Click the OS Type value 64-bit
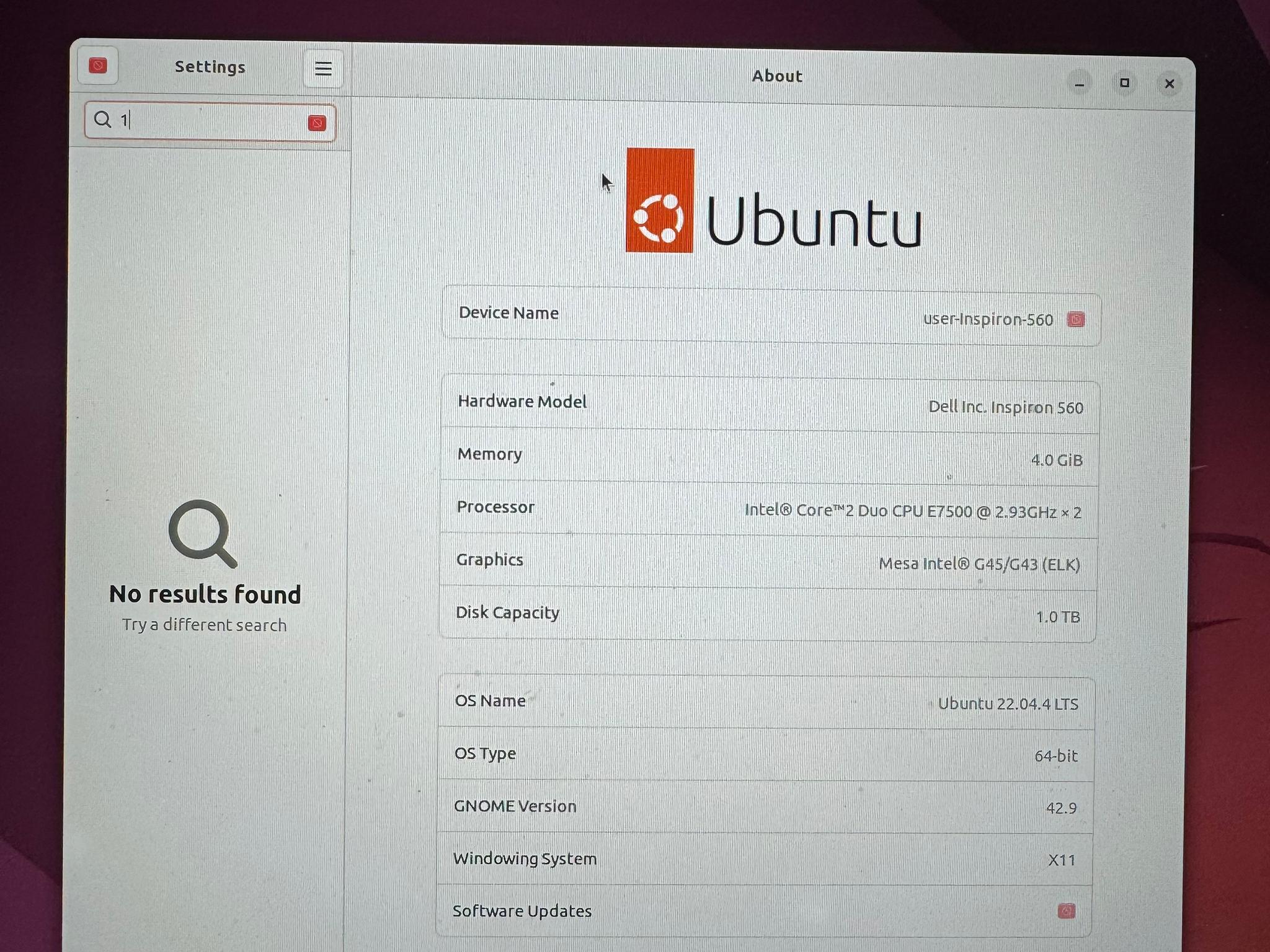 pyautogui.click(x=1056, y=756)
